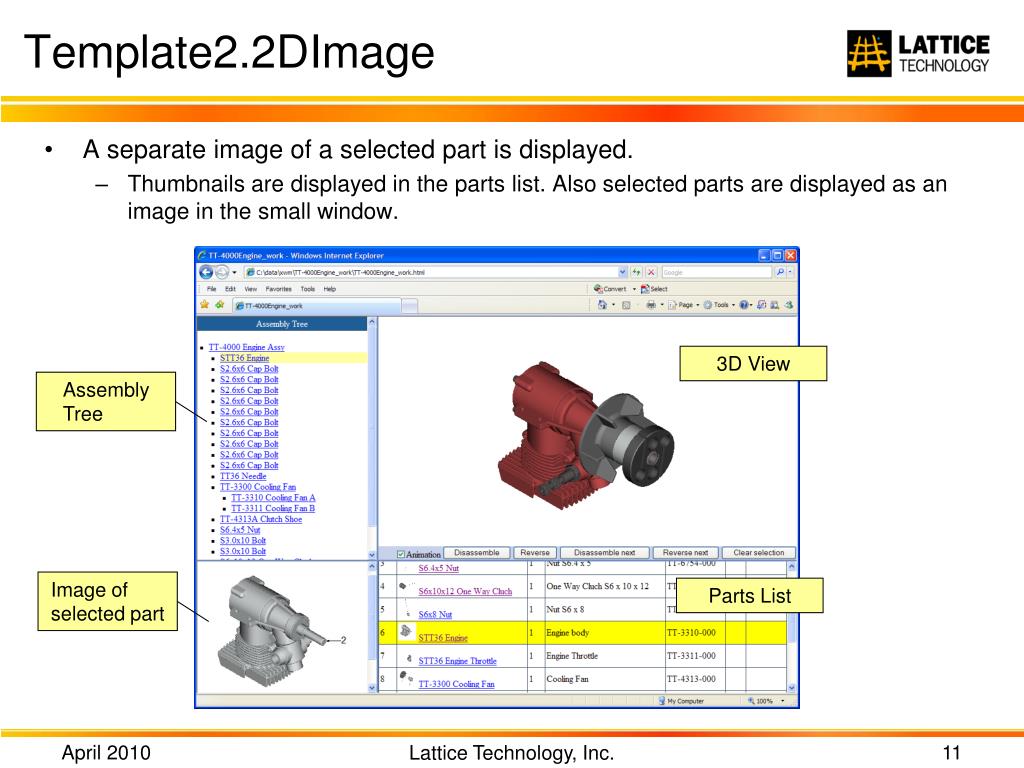Click the Convert toolbar button
The height and width of the screenshot is (768, 1024).
pos(610,289)
